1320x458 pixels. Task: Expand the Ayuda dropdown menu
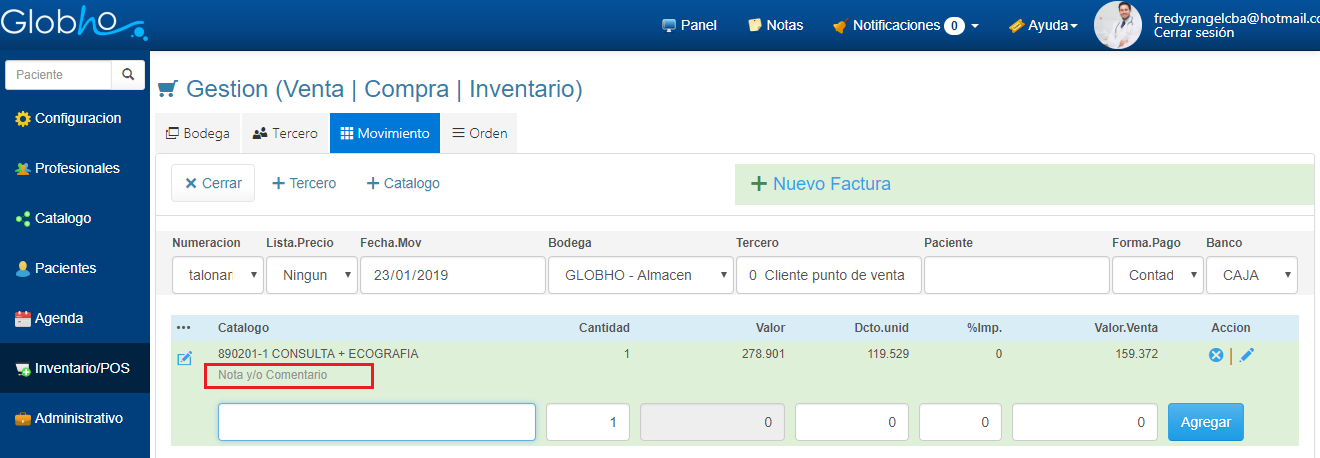(x=1043, y=25)
